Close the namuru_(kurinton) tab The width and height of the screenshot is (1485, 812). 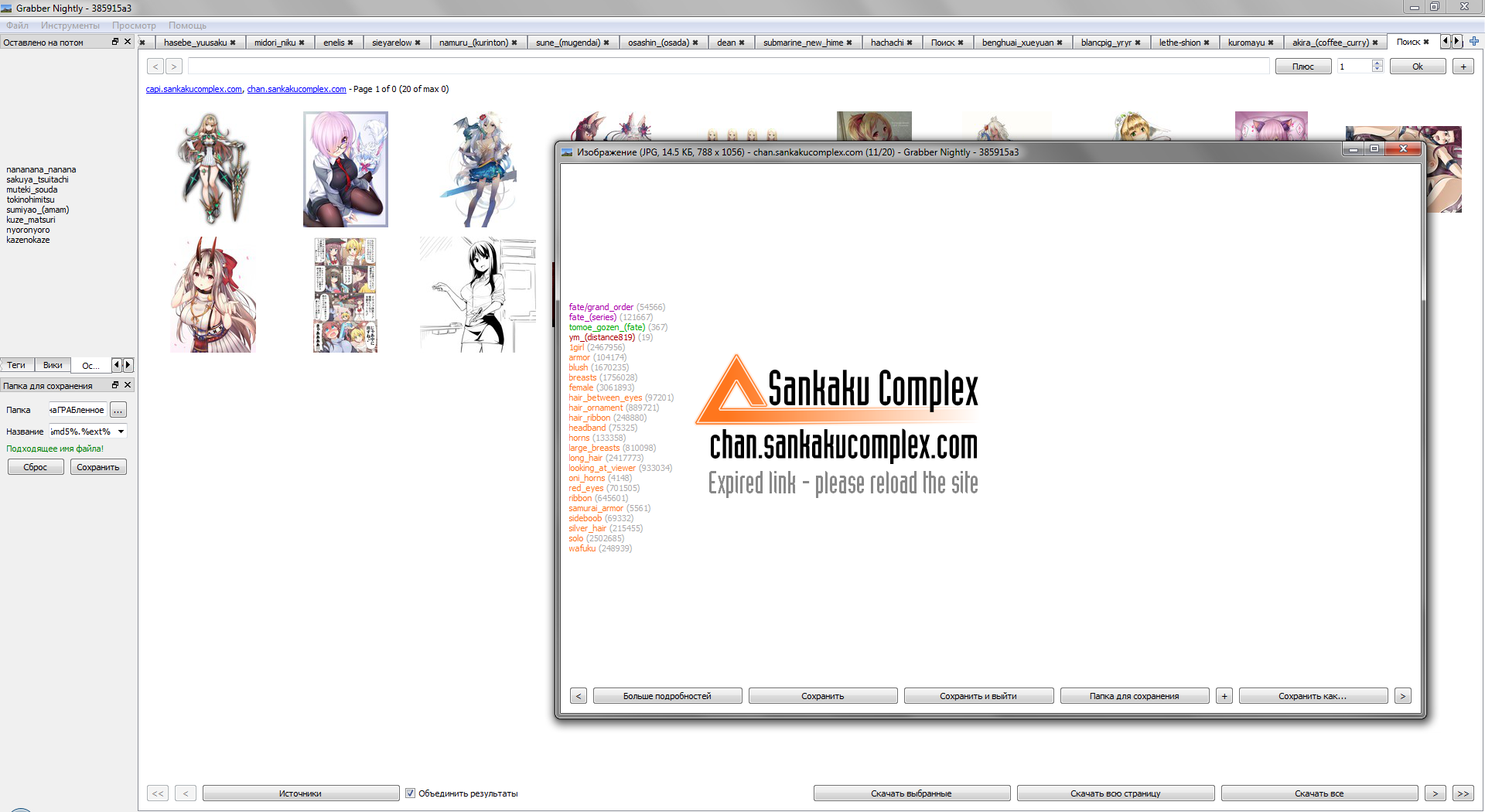click(514, 43)
